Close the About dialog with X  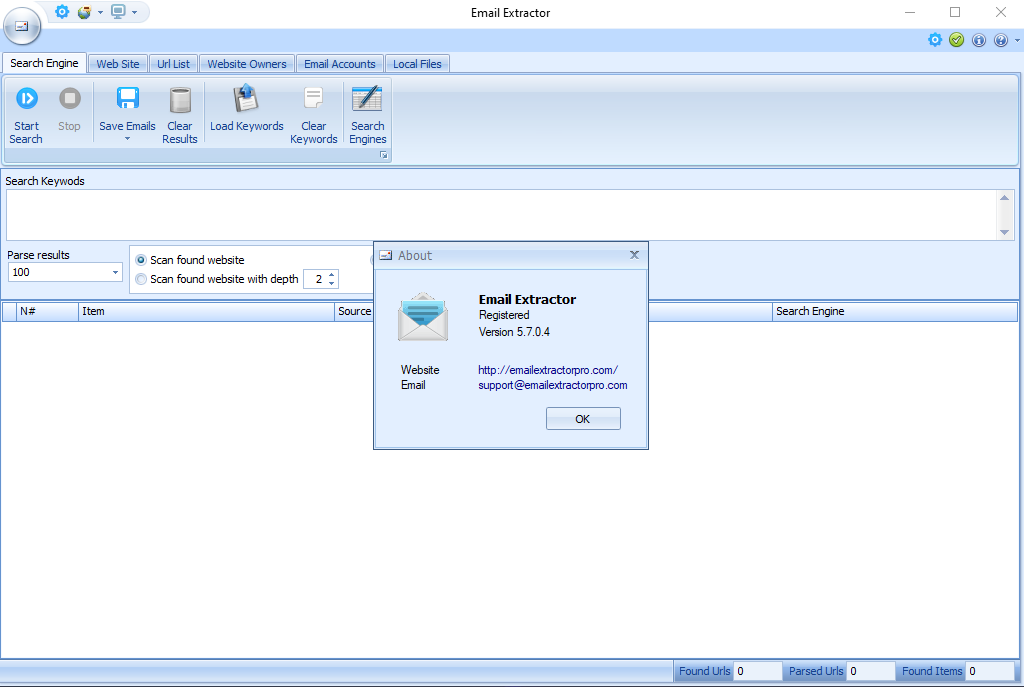click(634, 255)
